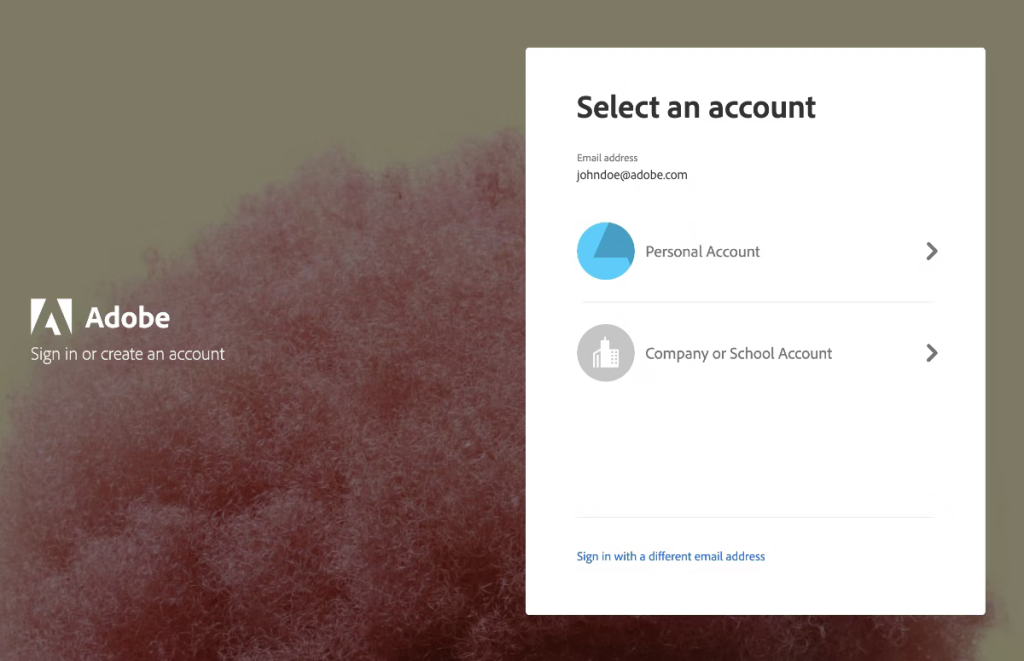Screen dimensions: 1024x661
Task: Click "Sign in or create an account" tagline
Action: pyautogui.click(x=128, y=354)
